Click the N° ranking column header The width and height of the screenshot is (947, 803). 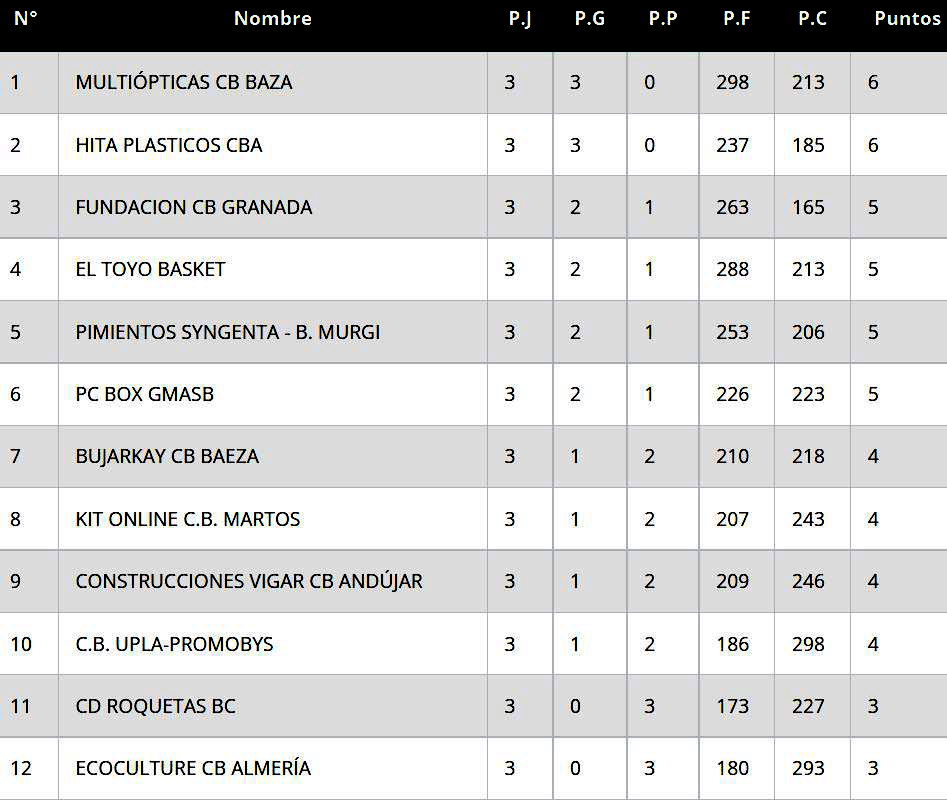26,19
